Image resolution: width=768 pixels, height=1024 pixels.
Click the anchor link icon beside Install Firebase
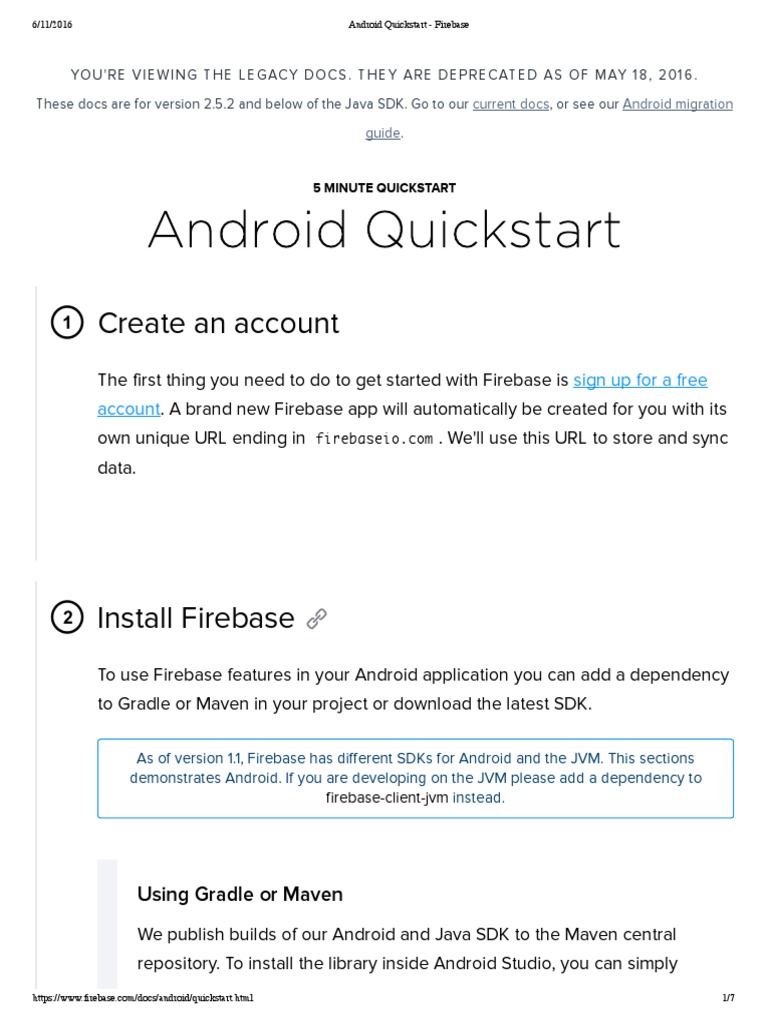click(x=316, y=619)
